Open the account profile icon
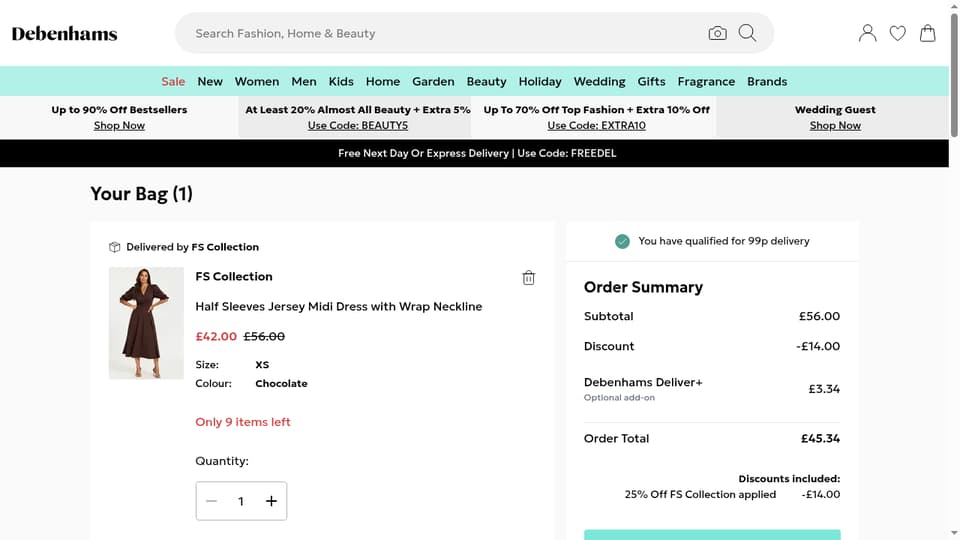This screenshot has height=540, width=960. pyautogui.click(x=868, y=33)
